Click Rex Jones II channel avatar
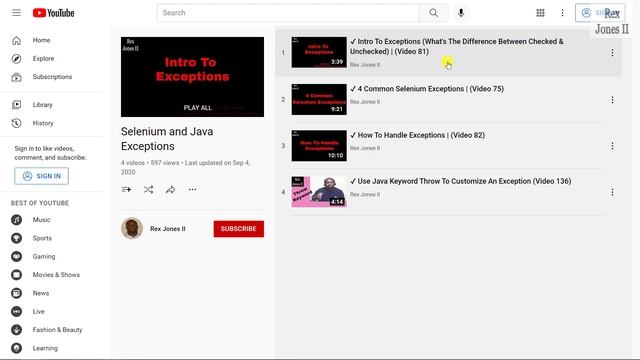The image size is (640, 360). pos(132,229)
